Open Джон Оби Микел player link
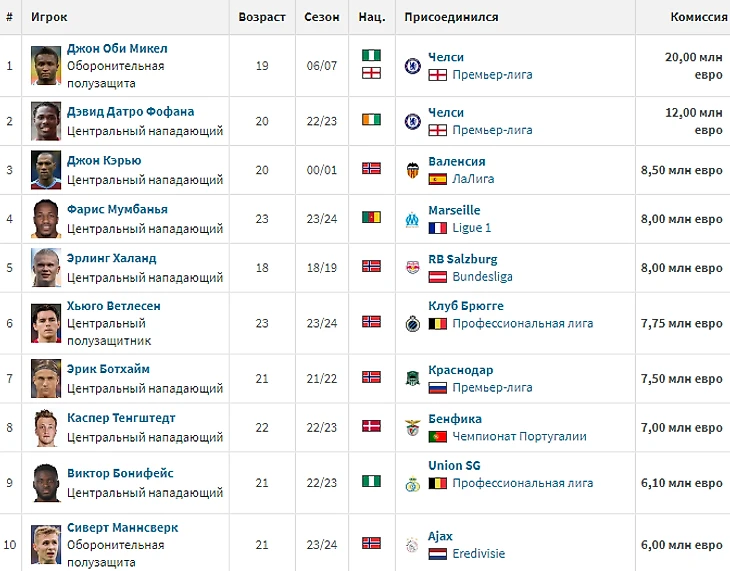This screenshot has height=571, width=730. coord(117,49)
